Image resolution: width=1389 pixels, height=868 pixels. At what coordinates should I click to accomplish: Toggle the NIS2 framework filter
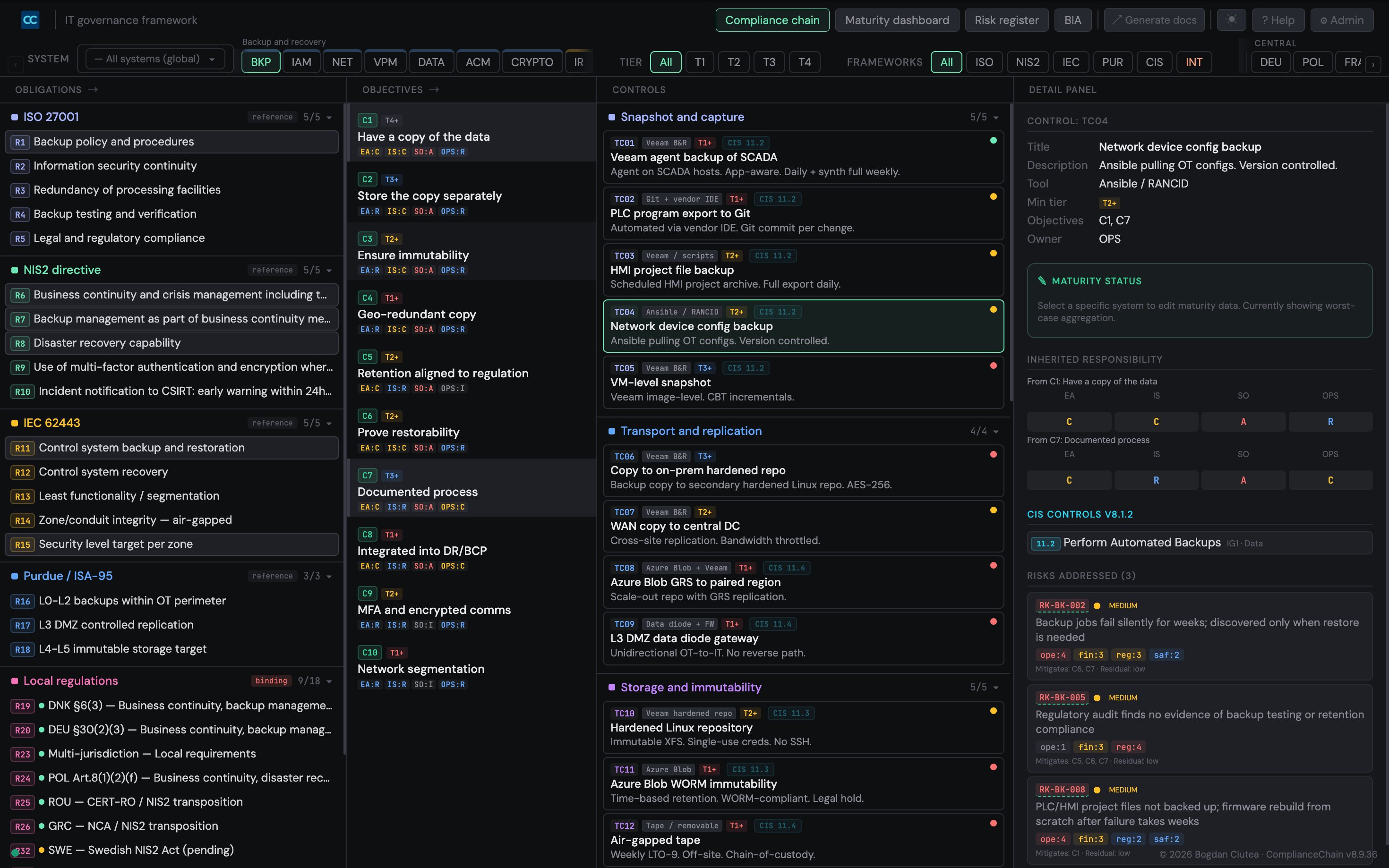[x=1028, y=61]
